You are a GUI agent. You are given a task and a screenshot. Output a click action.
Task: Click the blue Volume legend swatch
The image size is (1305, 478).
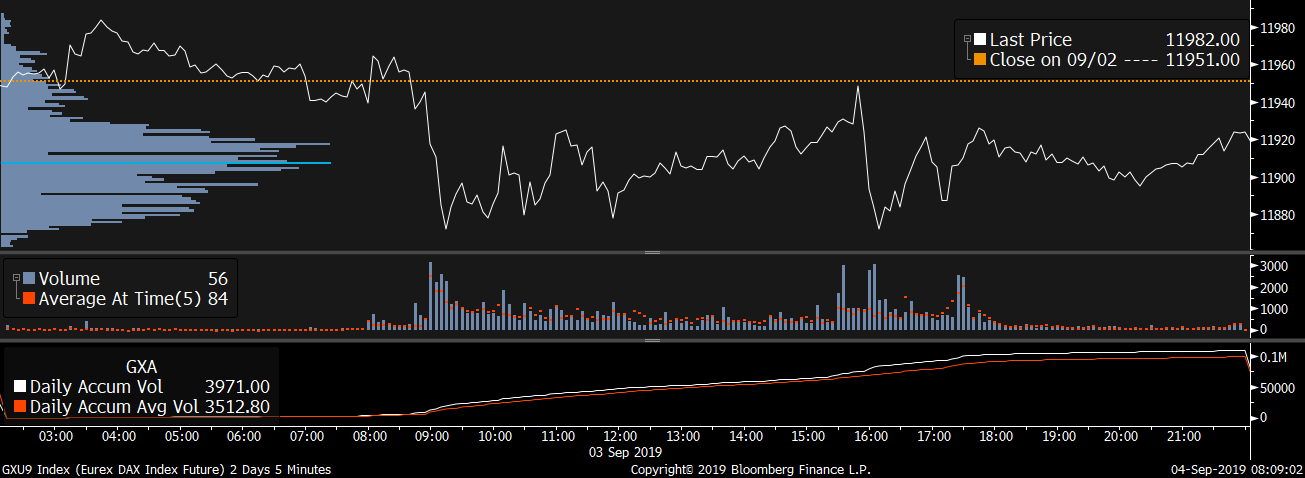pos(29,279)
